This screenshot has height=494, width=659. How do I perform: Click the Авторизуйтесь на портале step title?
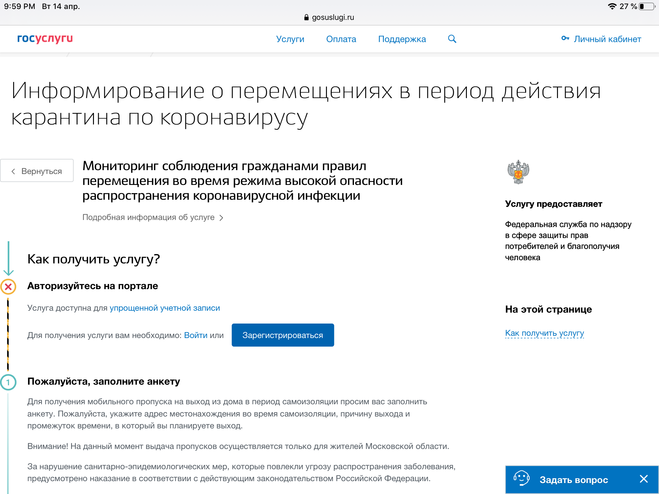coord(92,286)
